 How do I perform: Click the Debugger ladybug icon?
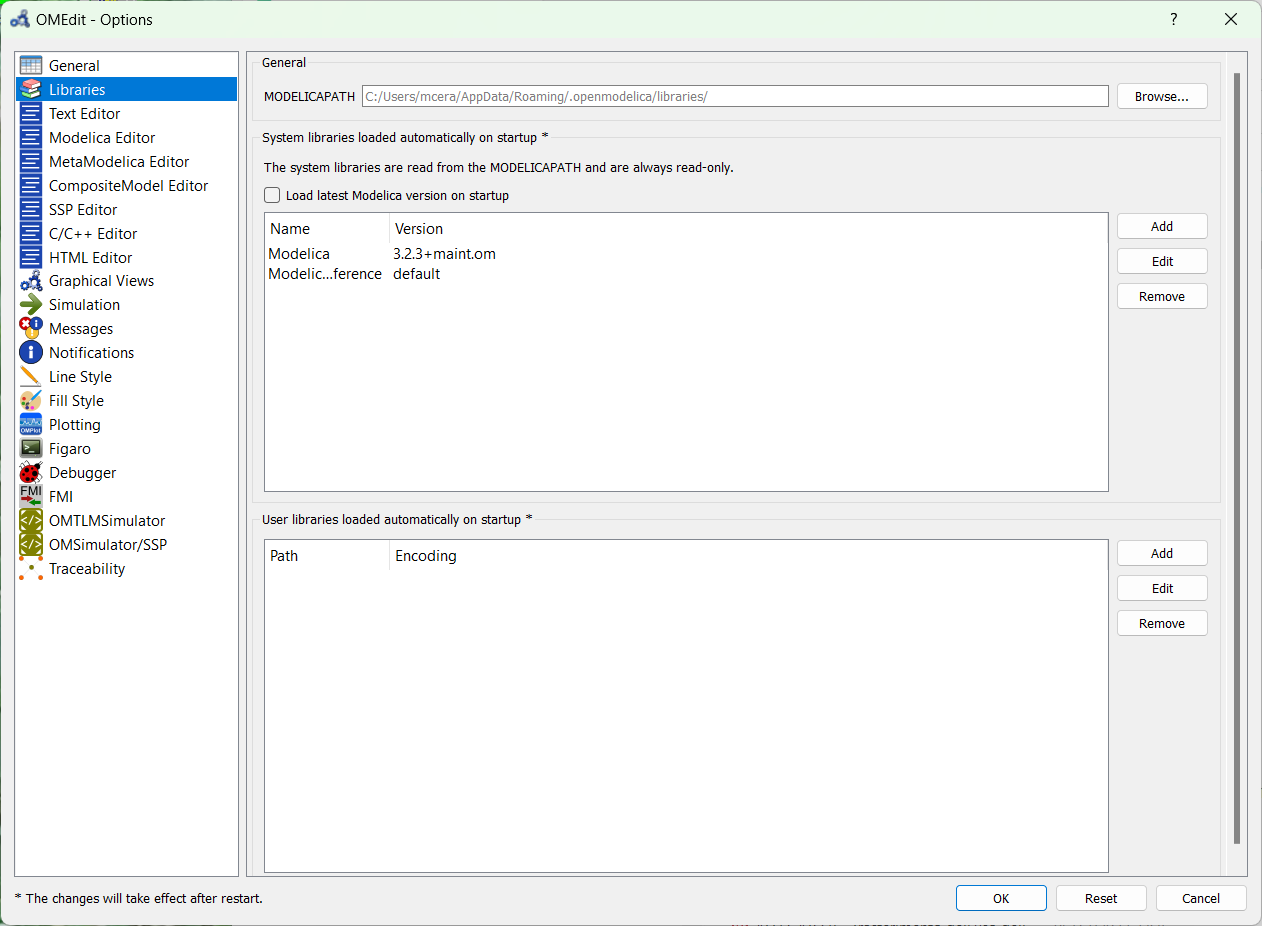pos(31,473)
